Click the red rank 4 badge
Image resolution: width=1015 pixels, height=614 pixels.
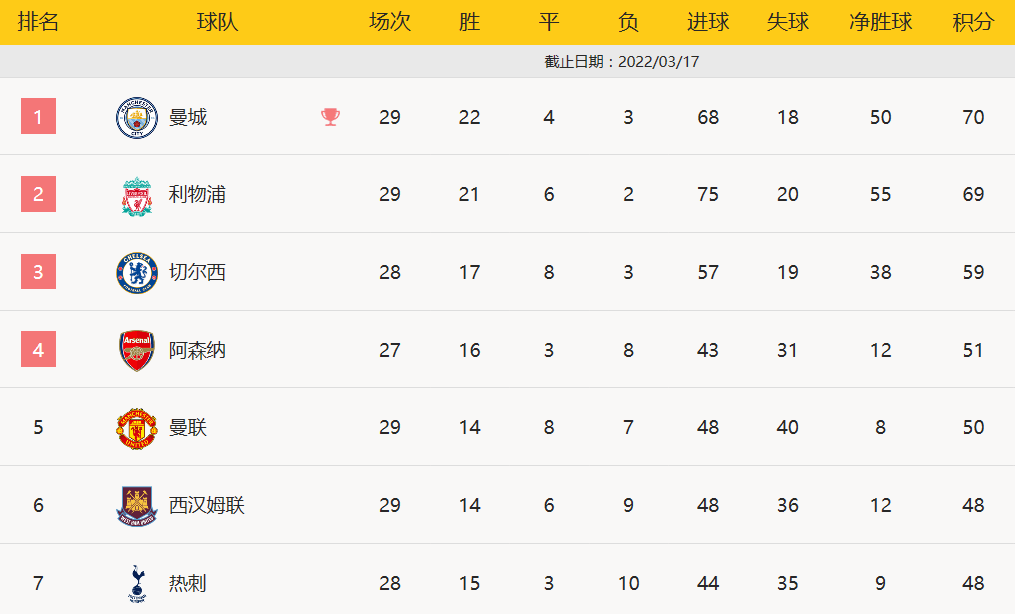click(x=38, y=350)
